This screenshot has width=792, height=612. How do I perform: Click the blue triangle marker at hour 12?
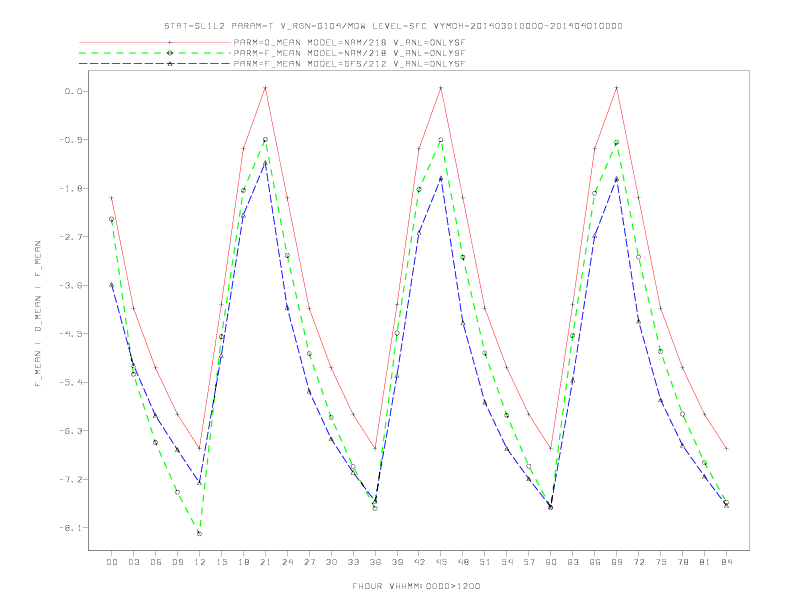(200, 483)
